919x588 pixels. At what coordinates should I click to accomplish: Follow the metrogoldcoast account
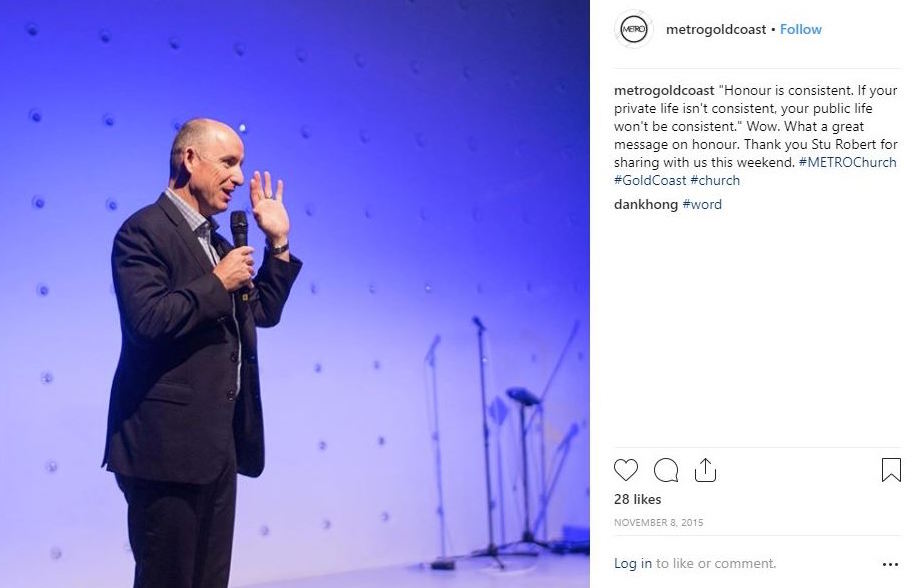pyautogui.click(x=801, y=29)
